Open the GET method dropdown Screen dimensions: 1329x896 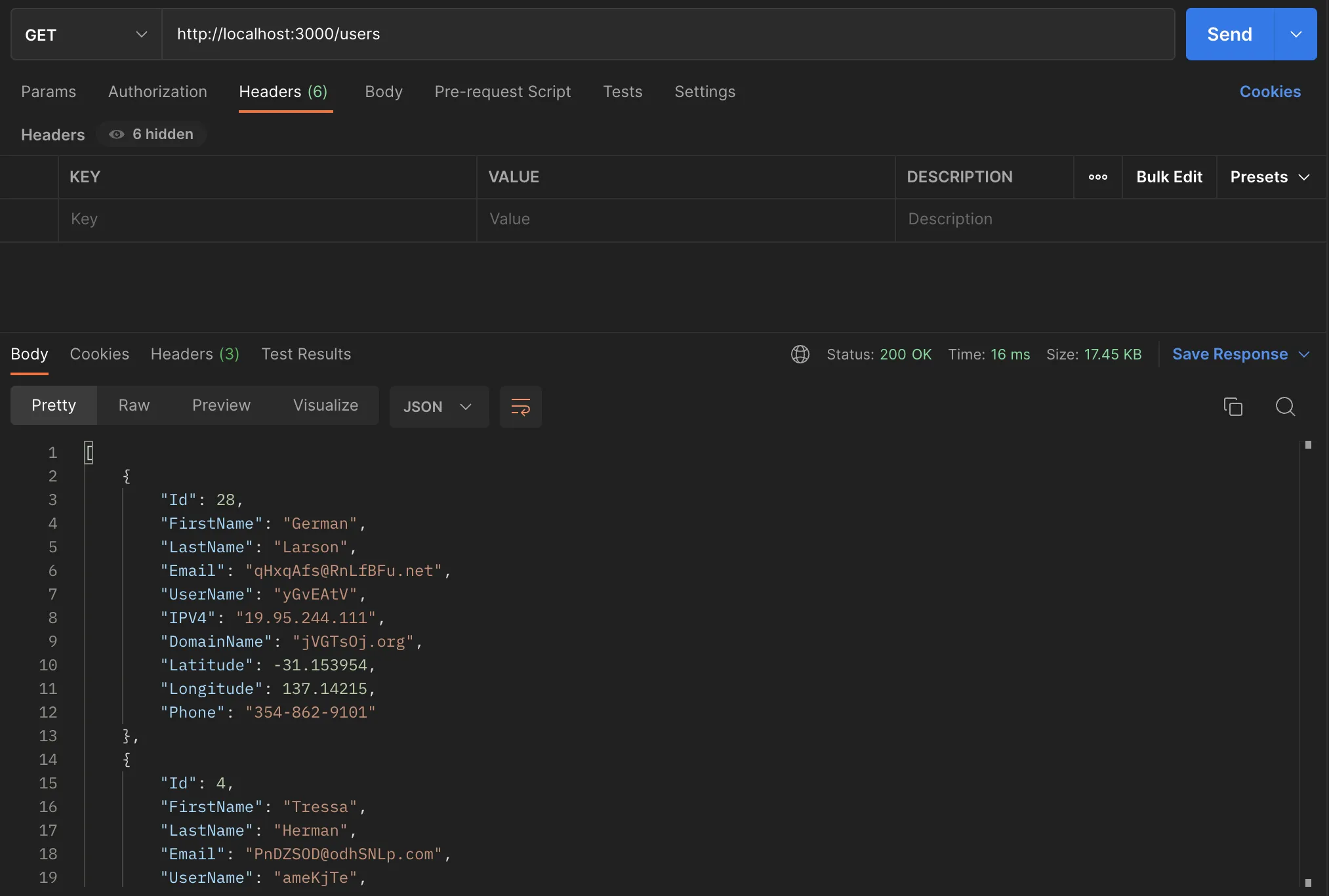(x=86, y=34)
